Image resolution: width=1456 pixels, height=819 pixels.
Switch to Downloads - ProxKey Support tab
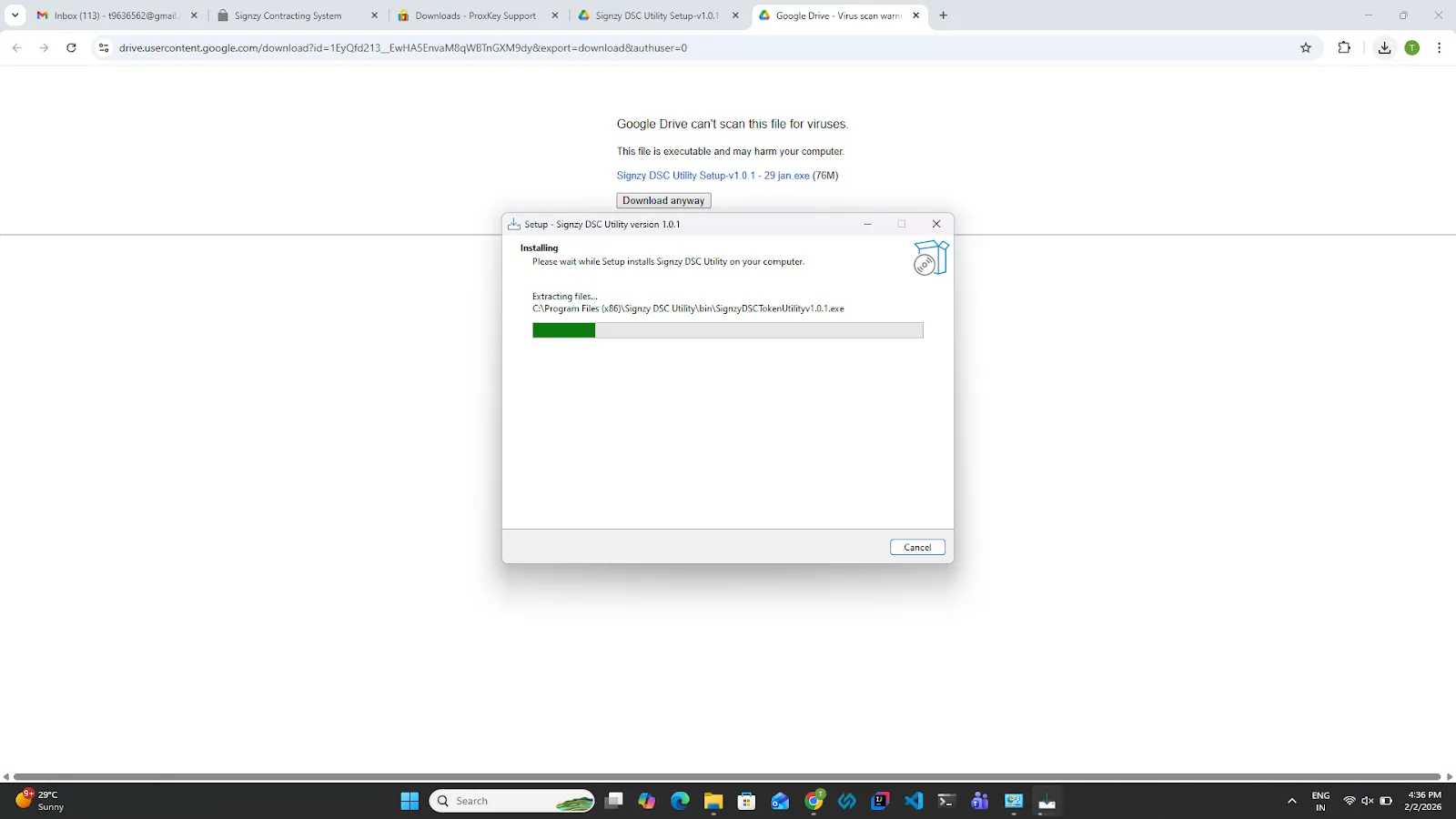coord(478,15)
